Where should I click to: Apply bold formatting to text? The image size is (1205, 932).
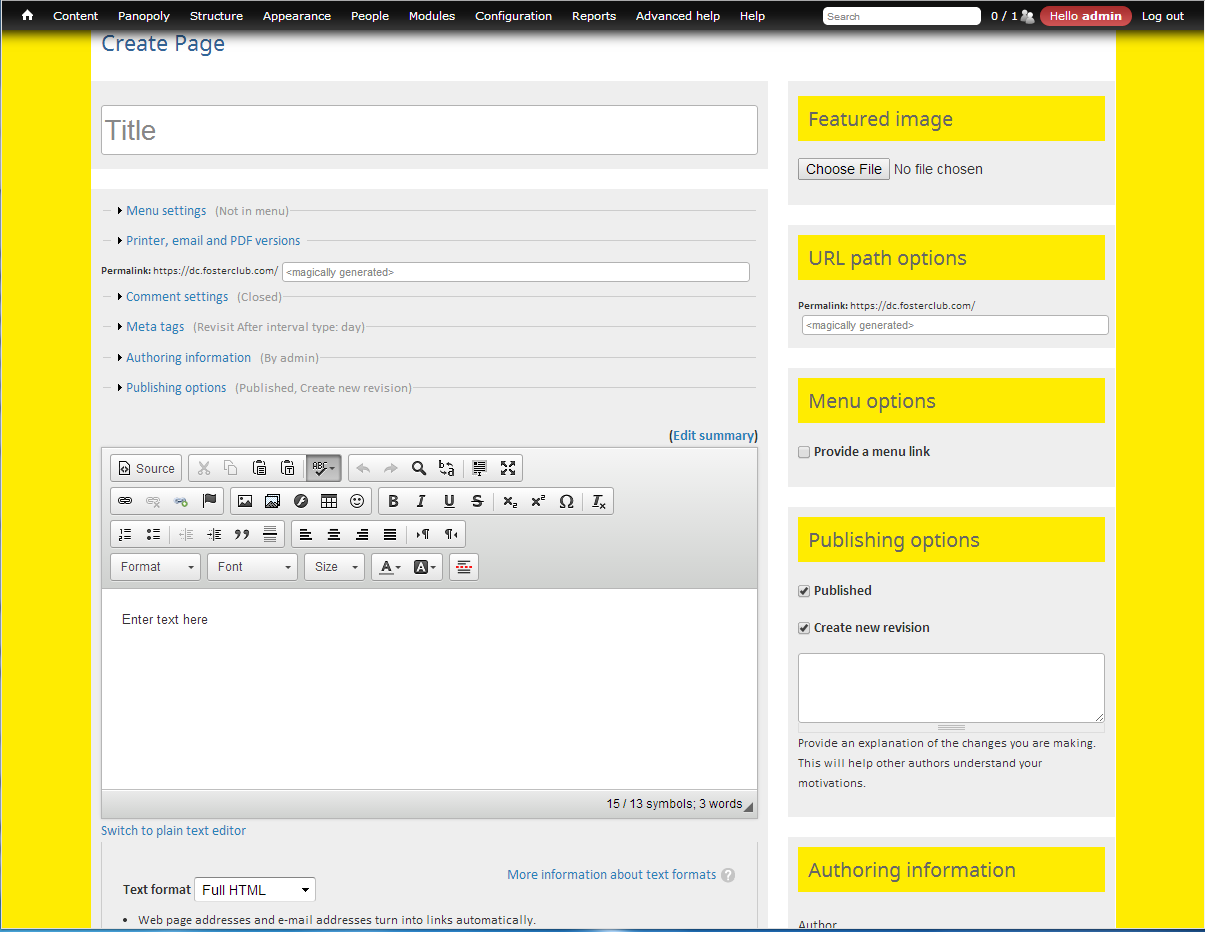[393, 500]
